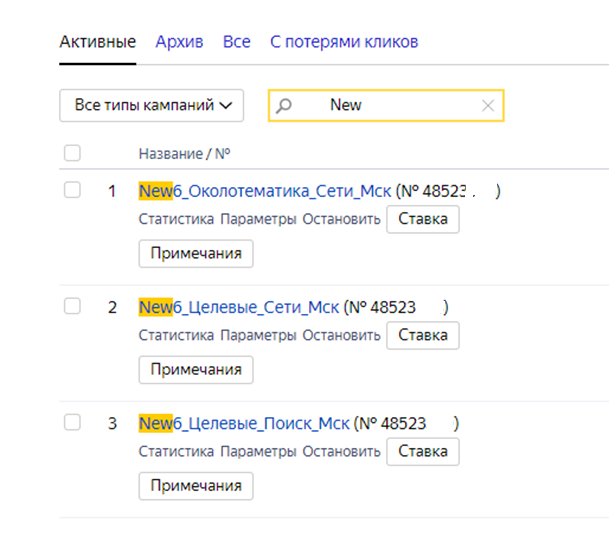Switch to the Архив tab

(179, 42)
